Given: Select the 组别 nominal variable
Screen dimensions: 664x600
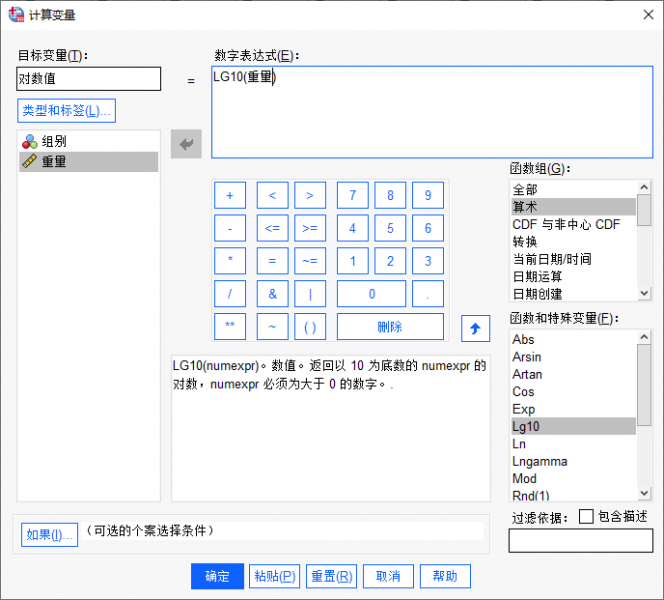Looking at the screenshot, I should click(x=89, y=141).
